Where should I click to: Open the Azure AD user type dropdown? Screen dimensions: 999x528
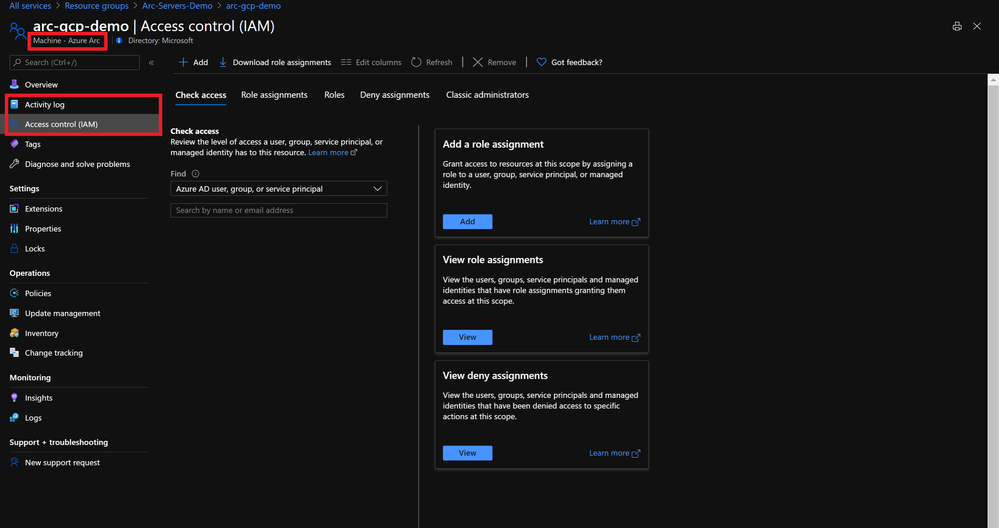[278, 189]
